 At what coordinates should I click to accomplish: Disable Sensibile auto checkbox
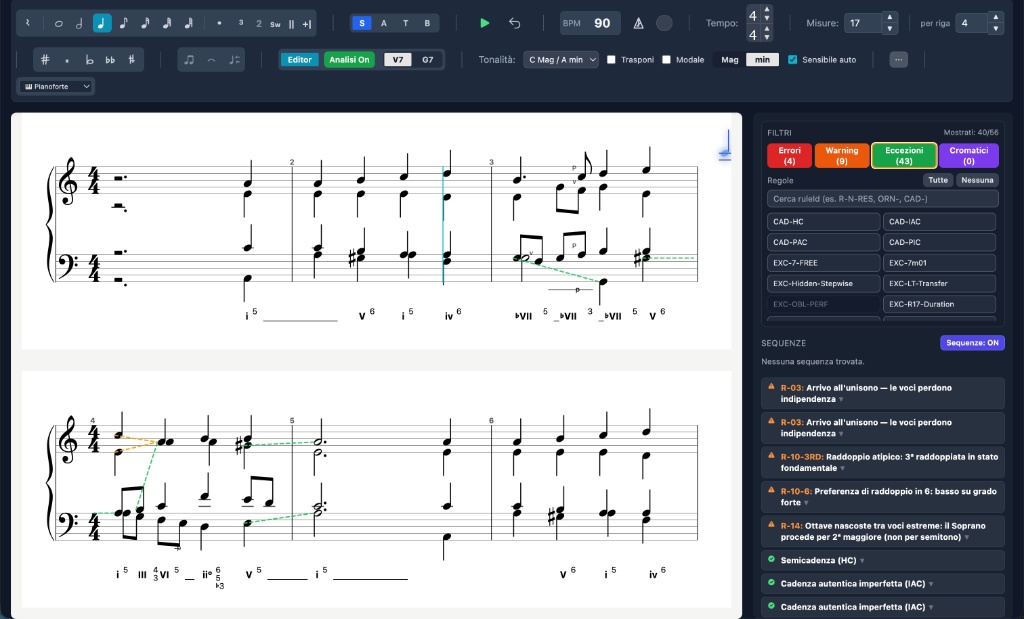(x=793, y=60)
